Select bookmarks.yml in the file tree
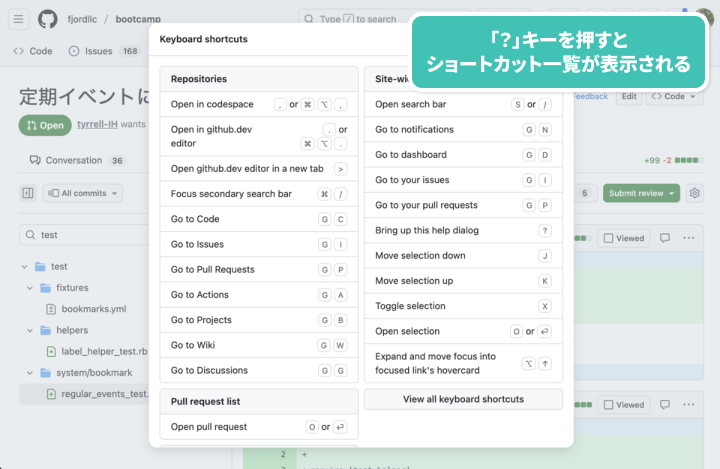720x469 pixels. point(93,309)
